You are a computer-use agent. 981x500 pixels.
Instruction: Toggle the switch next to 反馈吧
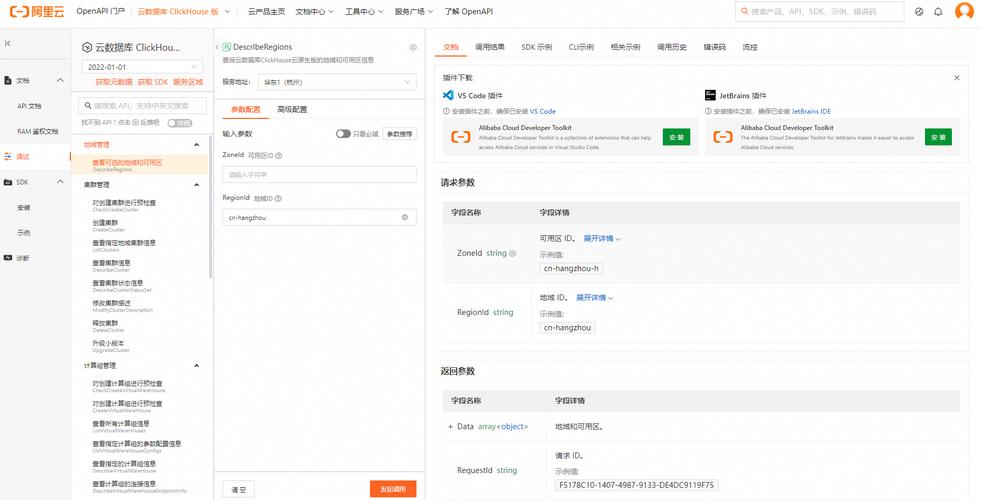pos(180,123)
